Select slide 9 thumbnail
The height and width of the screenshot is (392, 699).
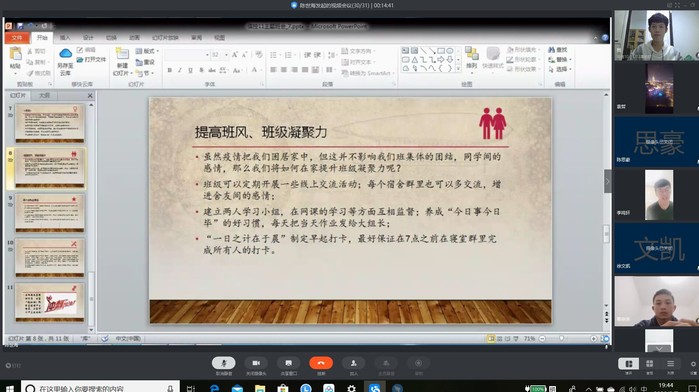click(x=49, y=212)
